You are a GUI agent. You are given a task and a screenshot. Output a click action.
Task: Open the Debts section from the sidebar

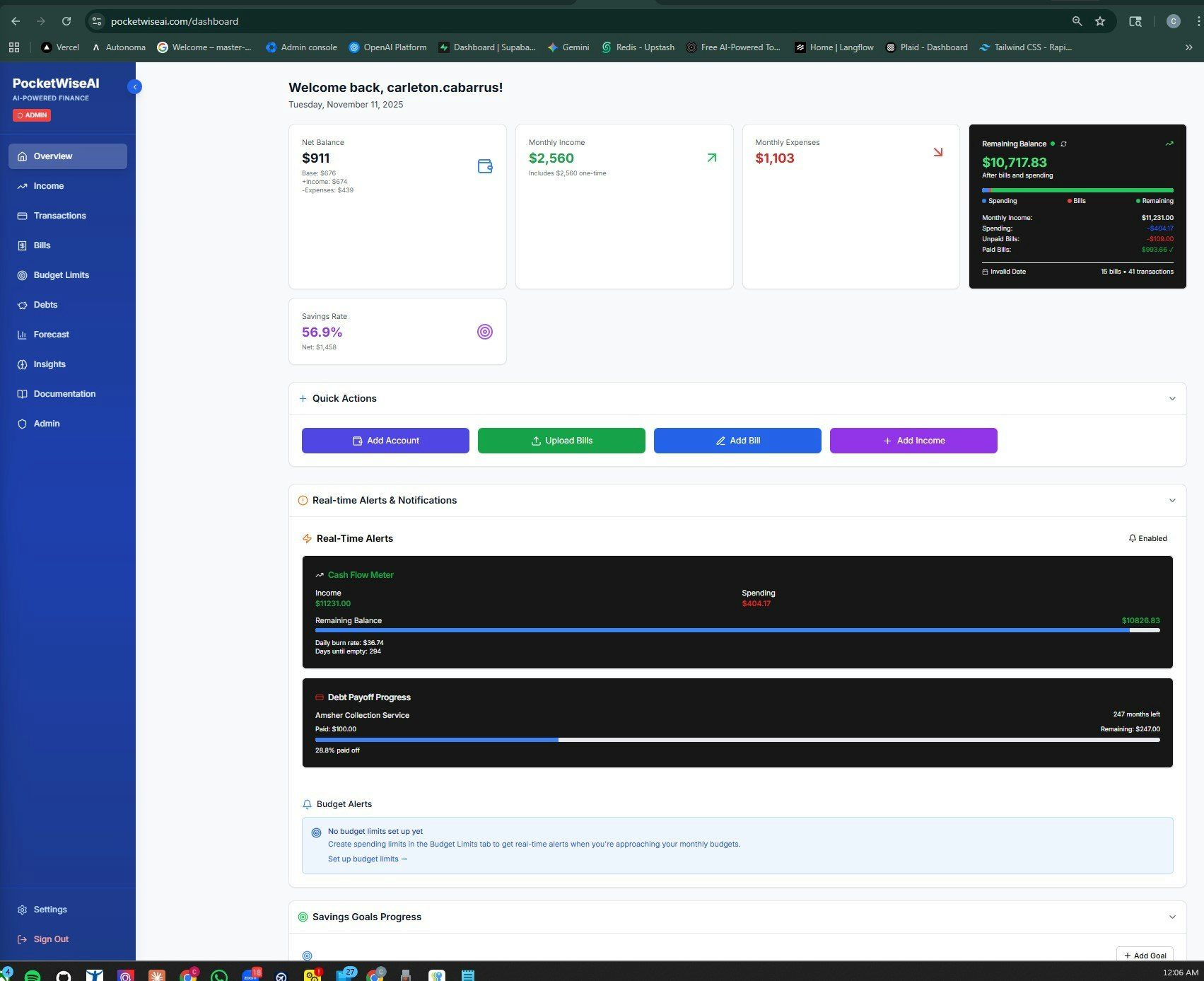[x=45, y=305]
